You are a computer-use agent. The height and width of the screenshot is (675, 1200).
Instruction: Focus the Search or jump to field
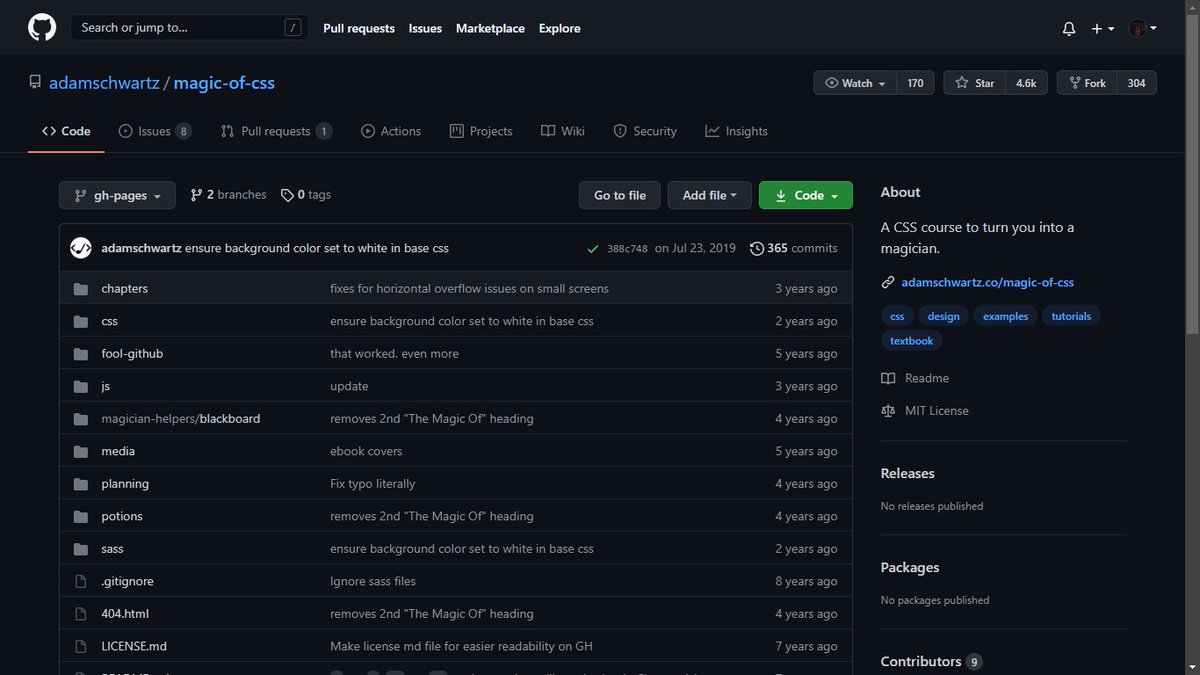(189, 28)
